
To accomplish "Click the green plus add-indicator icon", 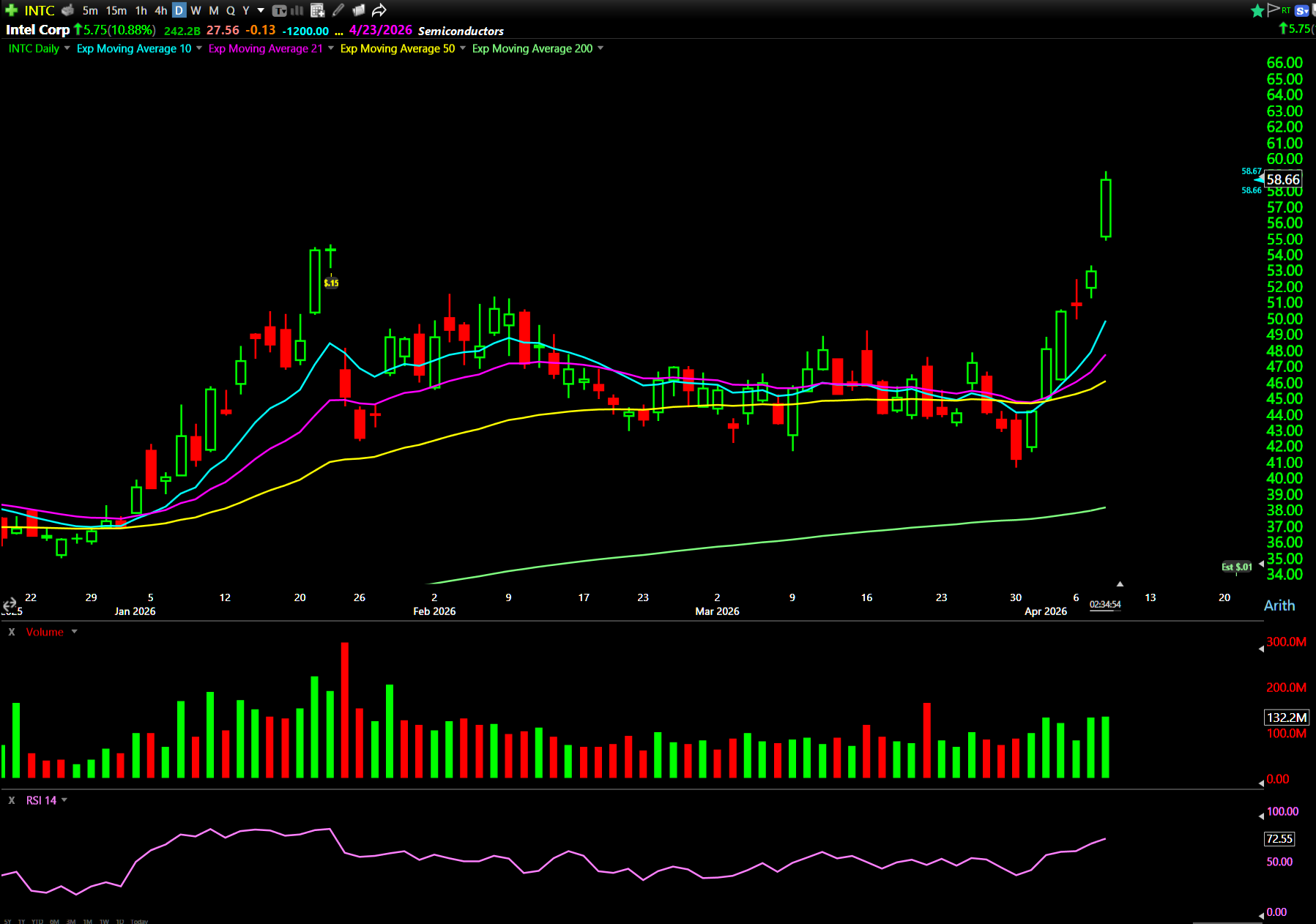I will 11,10.
